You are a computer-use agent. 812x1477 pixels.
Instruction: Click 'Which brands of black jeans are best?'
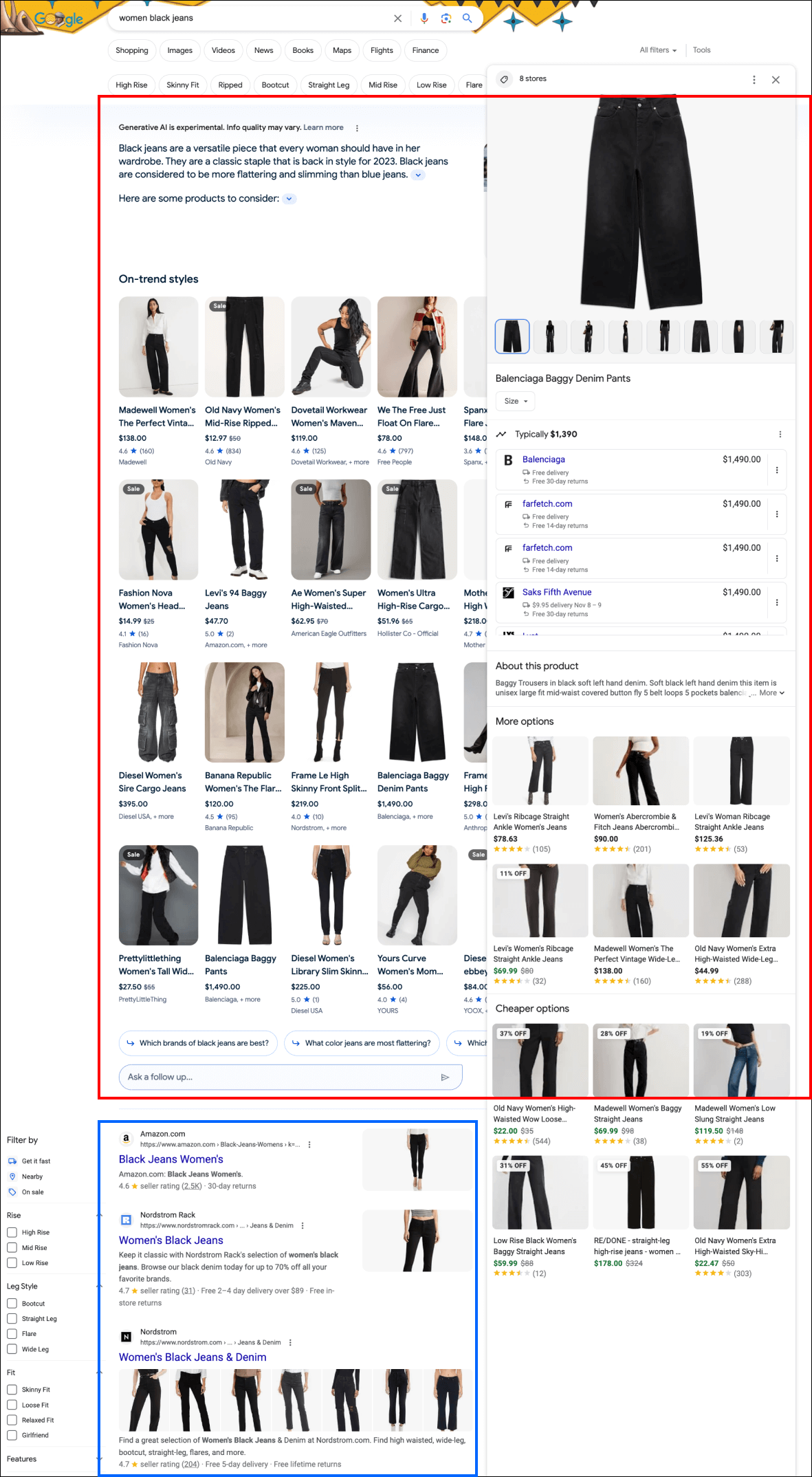click(198, 1043)
